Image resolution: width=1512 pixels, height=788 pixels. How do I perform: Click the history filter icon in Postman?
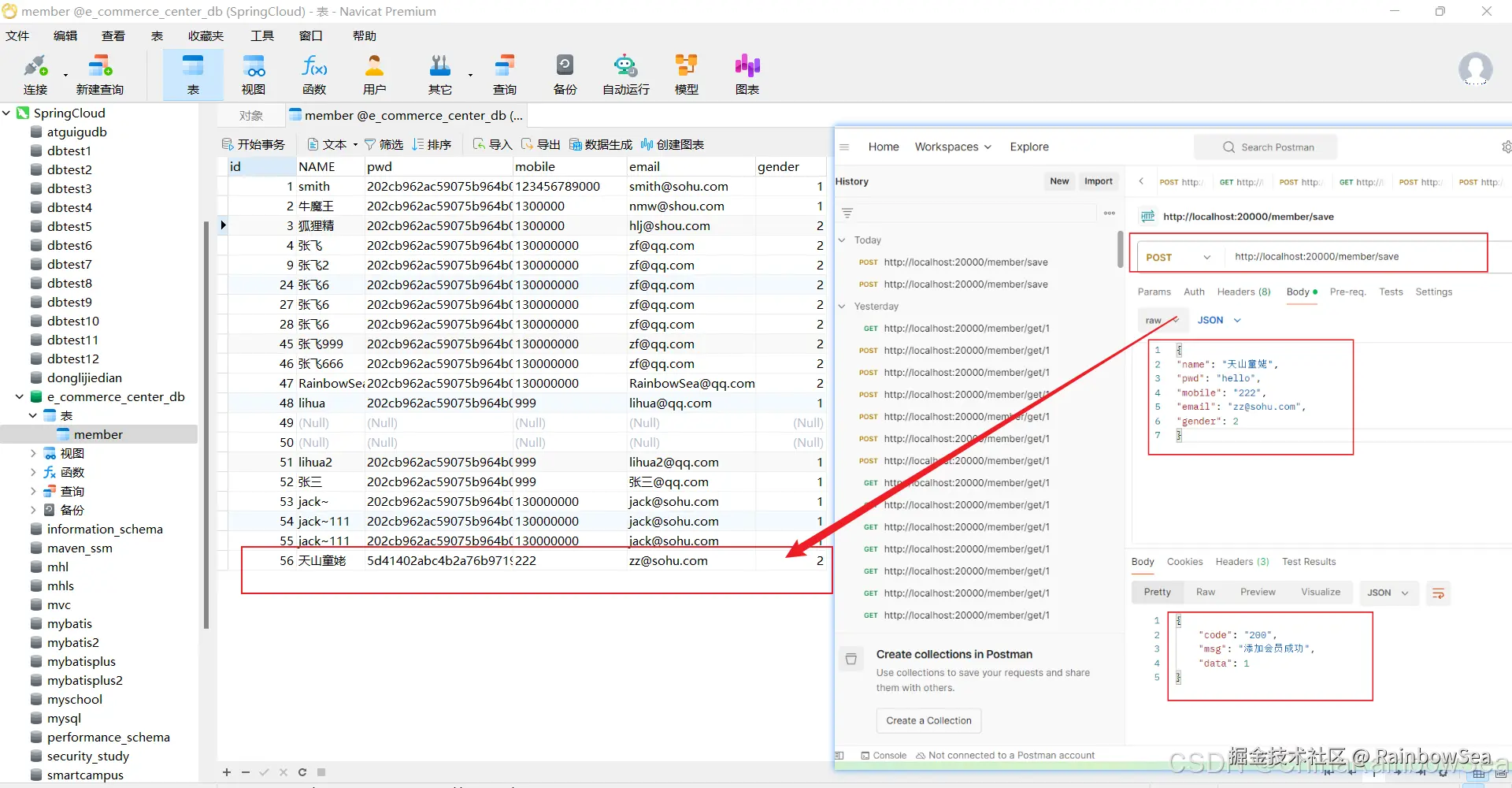tap(847, 213)
